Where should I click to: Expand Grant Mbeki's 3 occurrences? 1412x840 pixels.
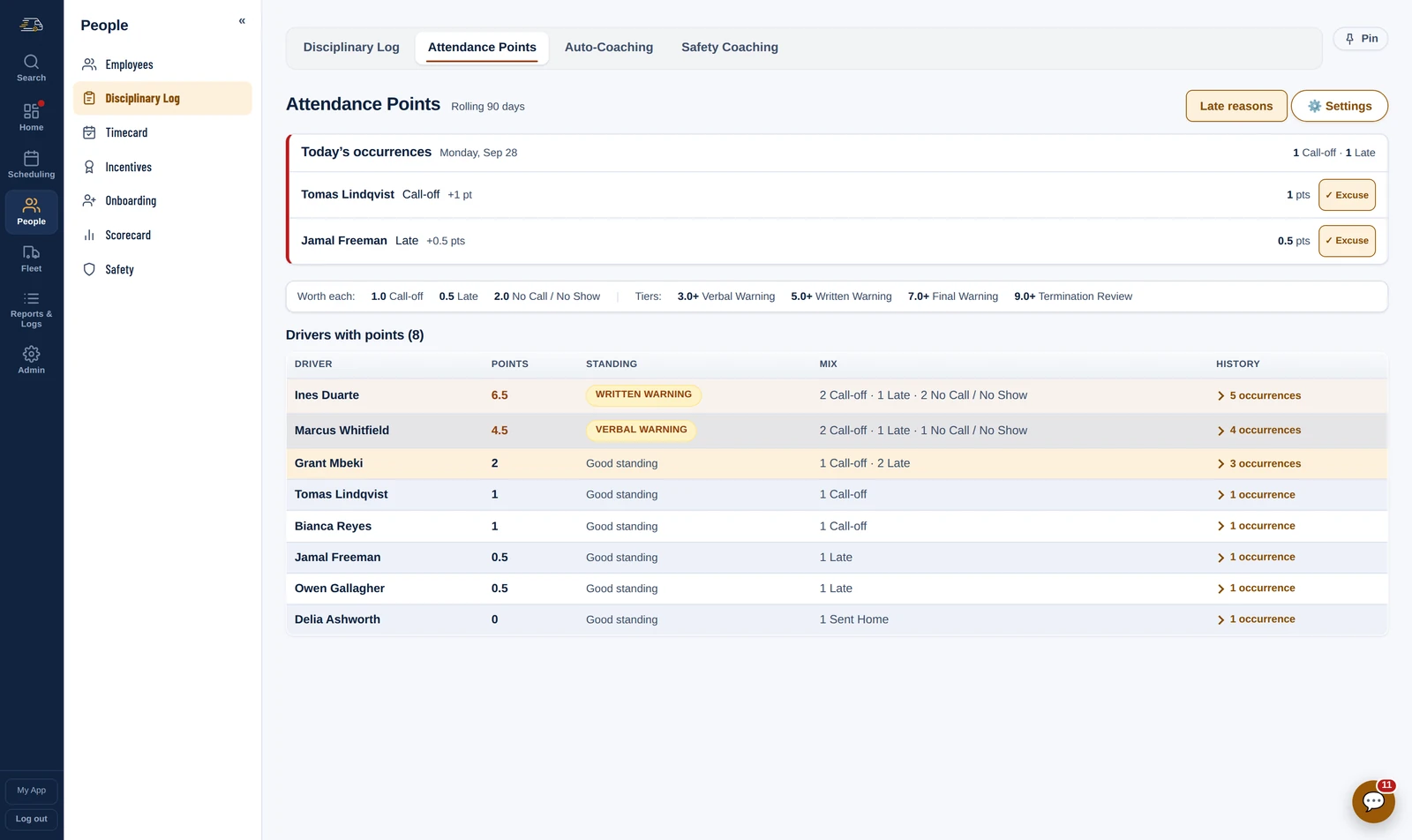point(1258,464)
